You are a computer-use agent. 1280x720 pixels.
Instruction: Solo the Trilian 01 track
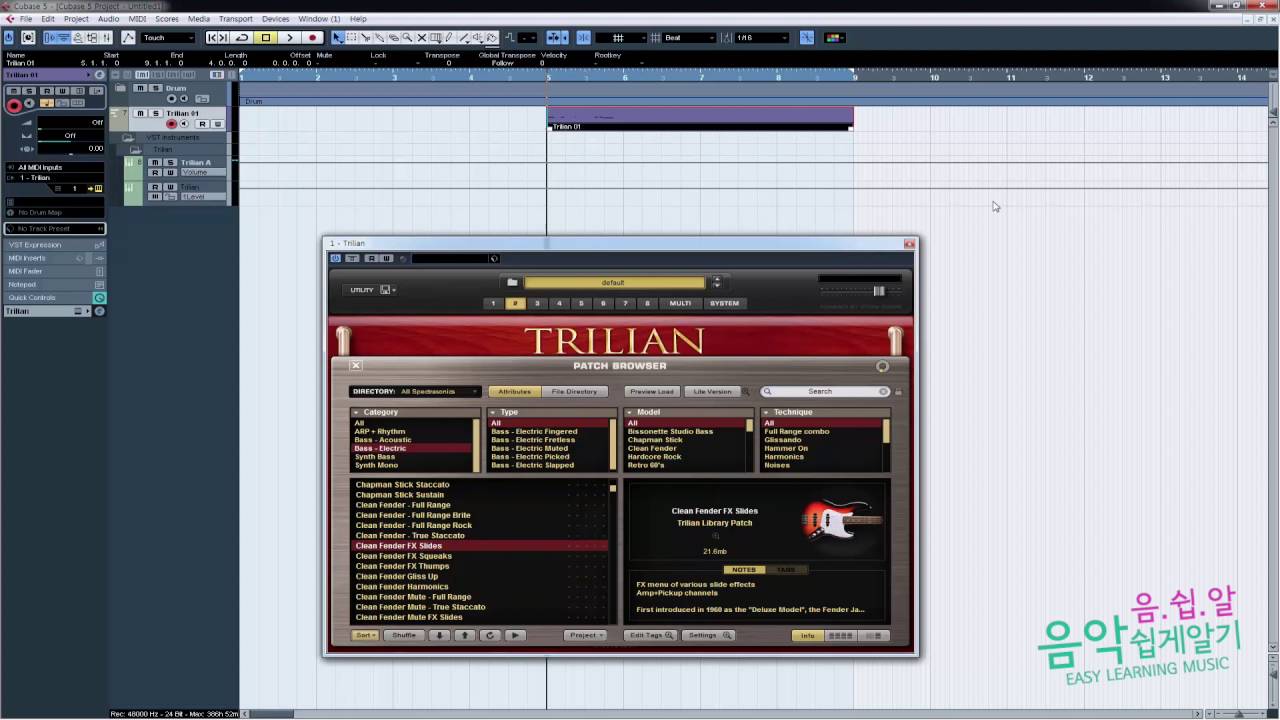[154, 113]
